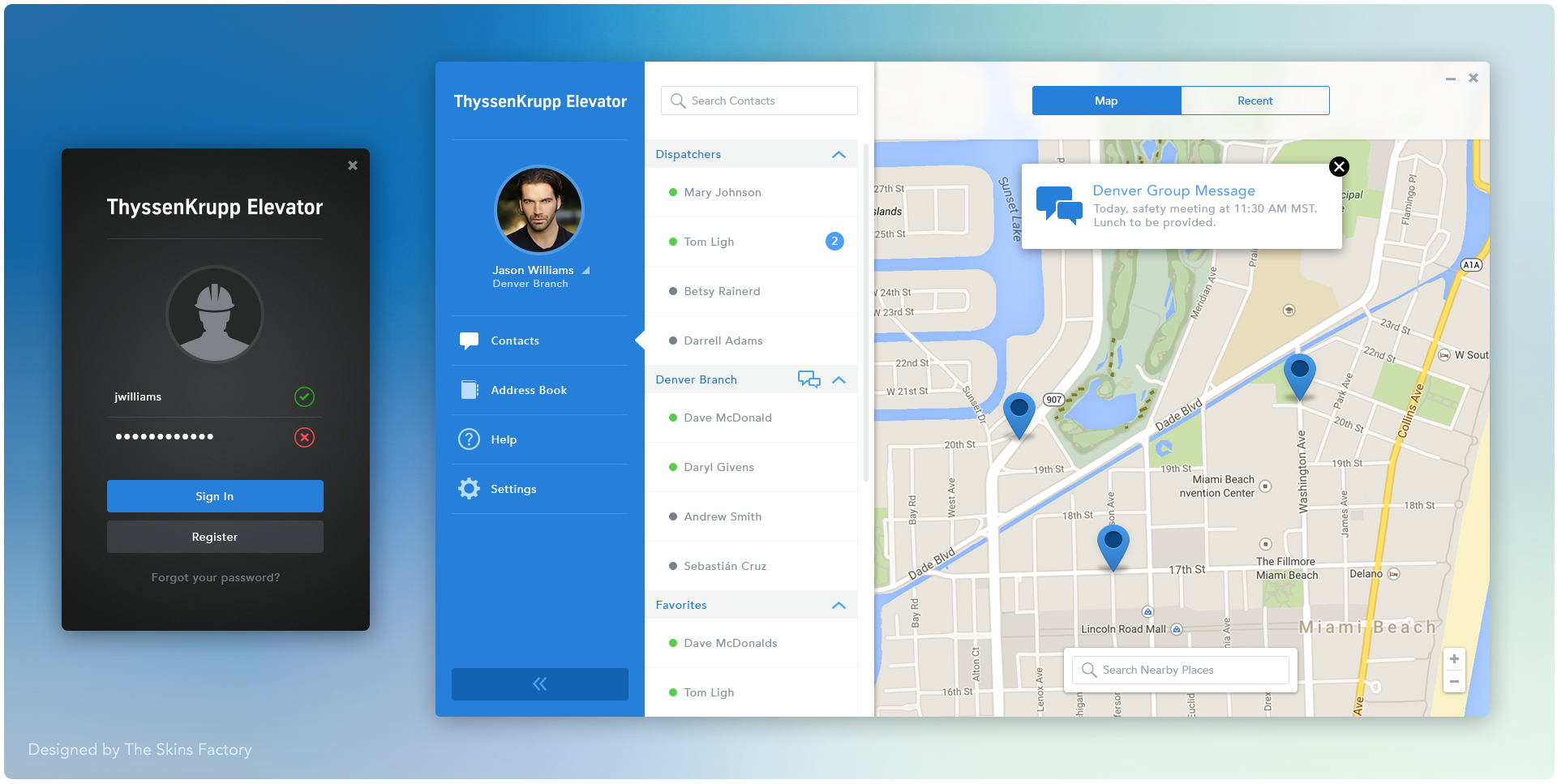
Task: Collapse the sidebar with double-arrow button
Action: coord(539,684)
